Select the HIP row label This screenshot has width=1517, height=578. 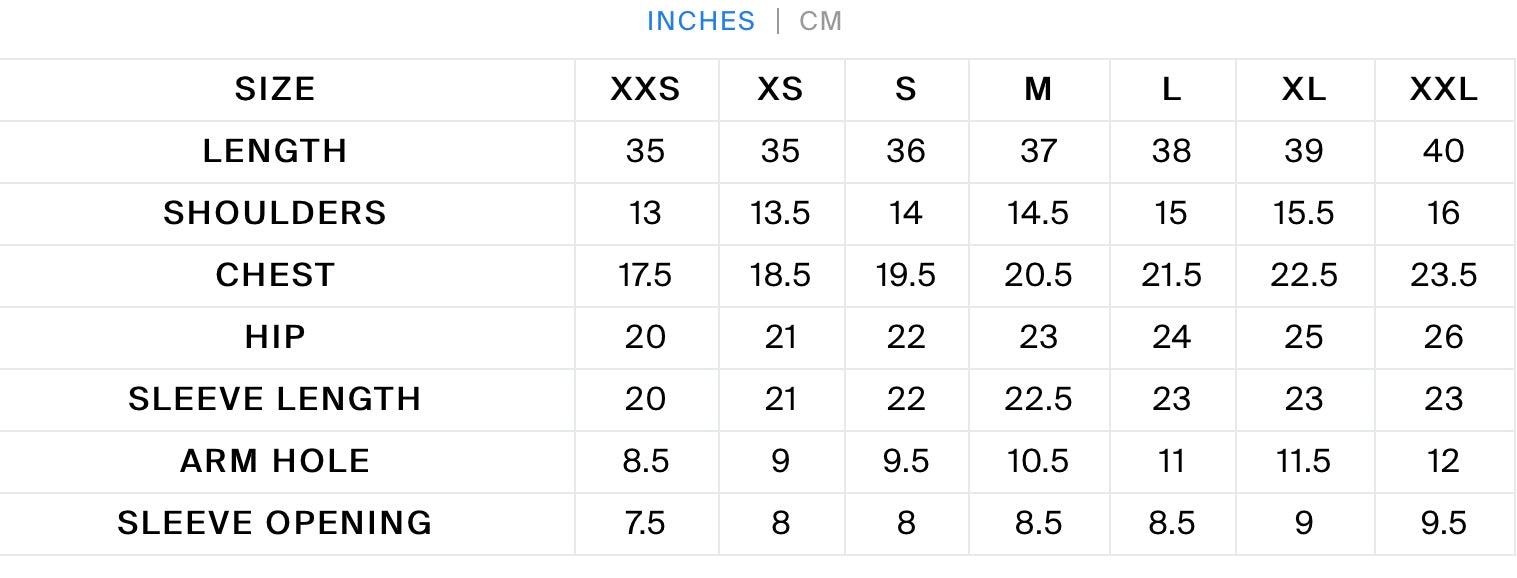[x=275, y=338]
